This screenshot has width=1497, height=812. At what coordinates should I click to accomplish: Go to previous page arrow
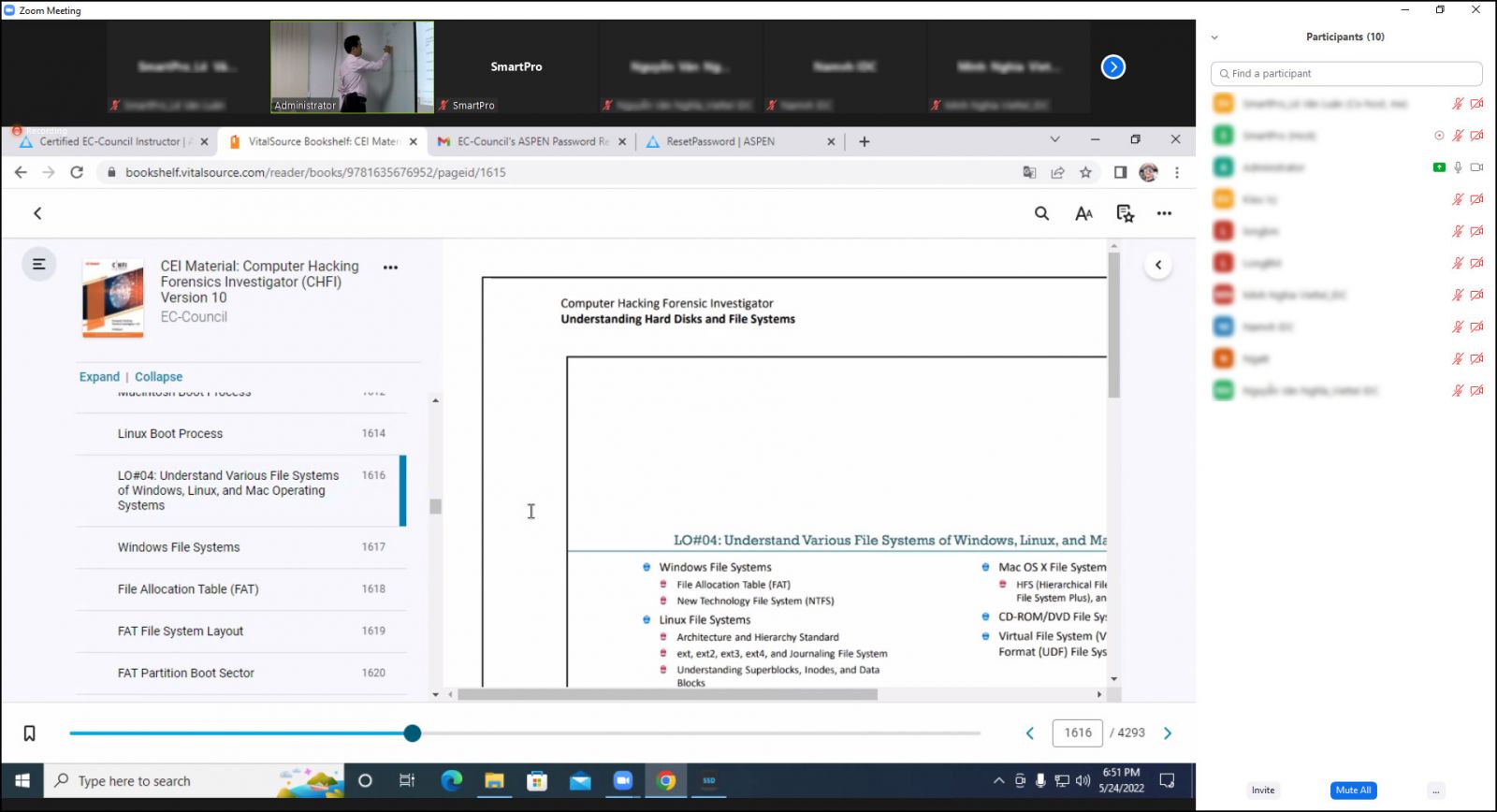(x=1030, y=733)
